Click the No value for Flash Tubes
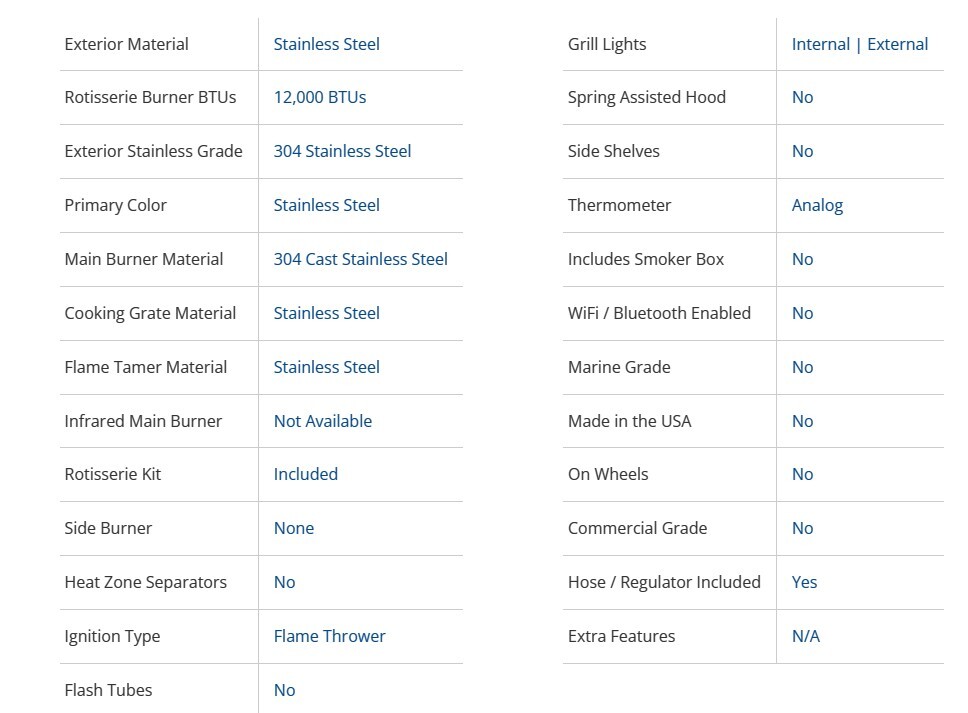The height and width of the screenshot is (713, 968). pyautogui.click(x=284, y=690)
